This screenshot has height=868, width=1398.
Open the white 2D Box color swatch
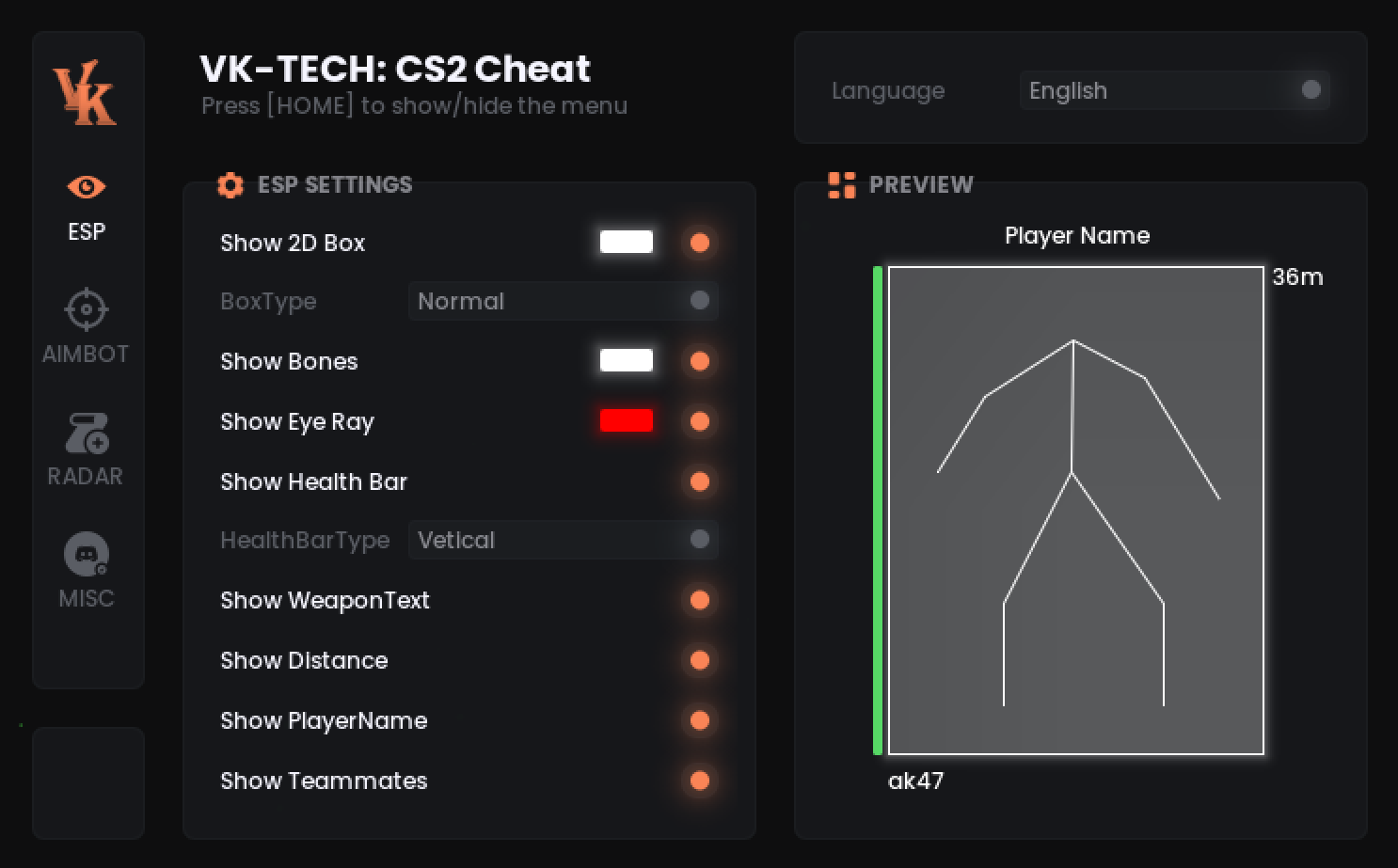point(627,242)
